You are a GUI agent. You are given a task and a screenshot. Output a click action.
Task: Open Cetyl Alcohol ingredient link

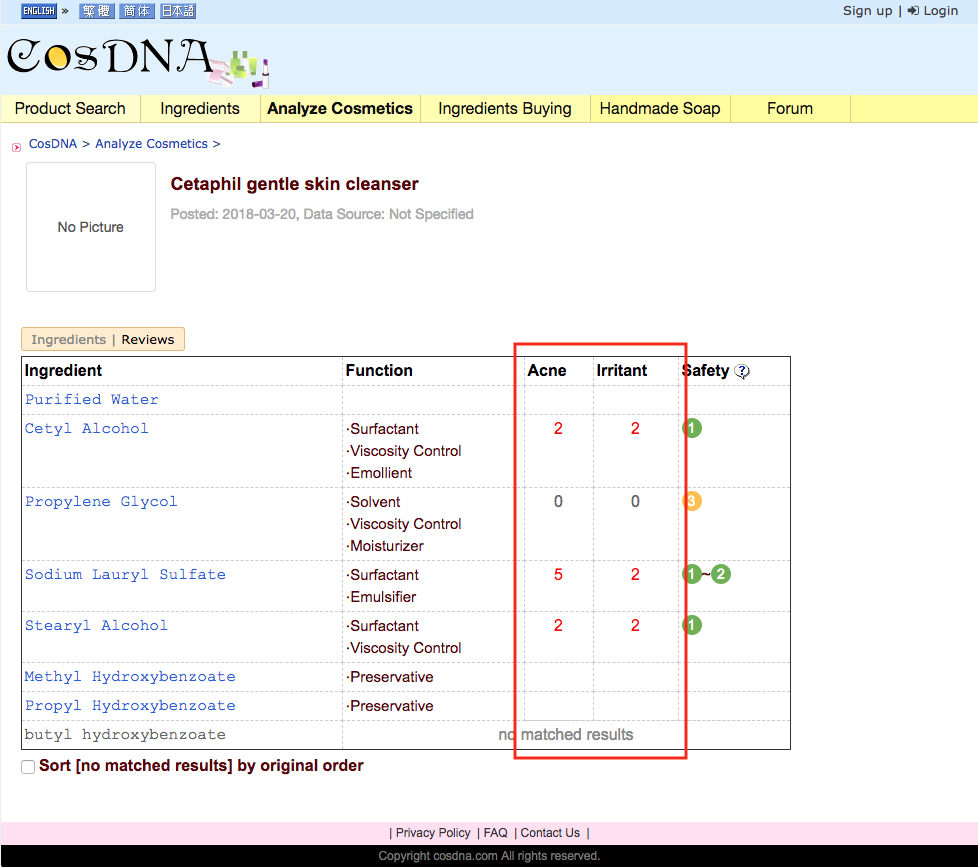(87, 429)
